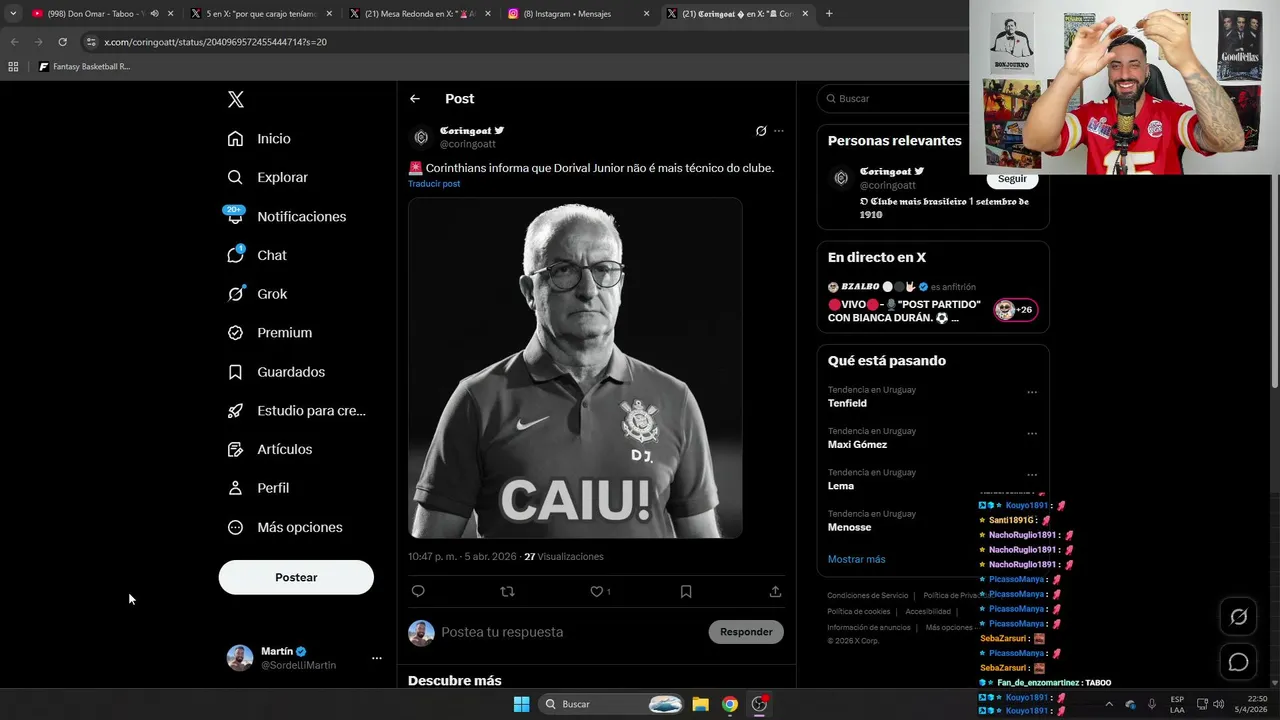Click Traducir post link
The height and width of the screenshot is (720, 1280).
(x=434, y=184)
